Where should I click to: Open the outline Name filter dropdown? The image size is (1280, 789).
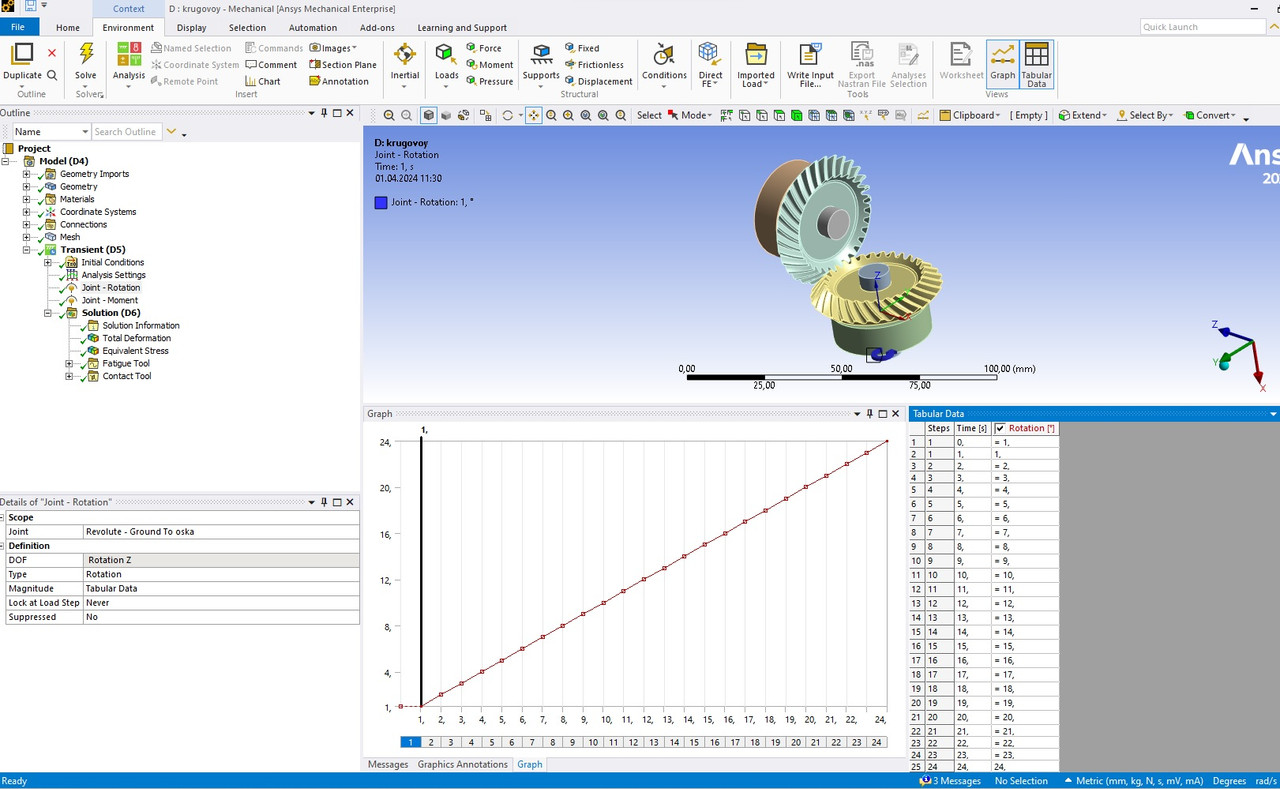coord(83,132)
